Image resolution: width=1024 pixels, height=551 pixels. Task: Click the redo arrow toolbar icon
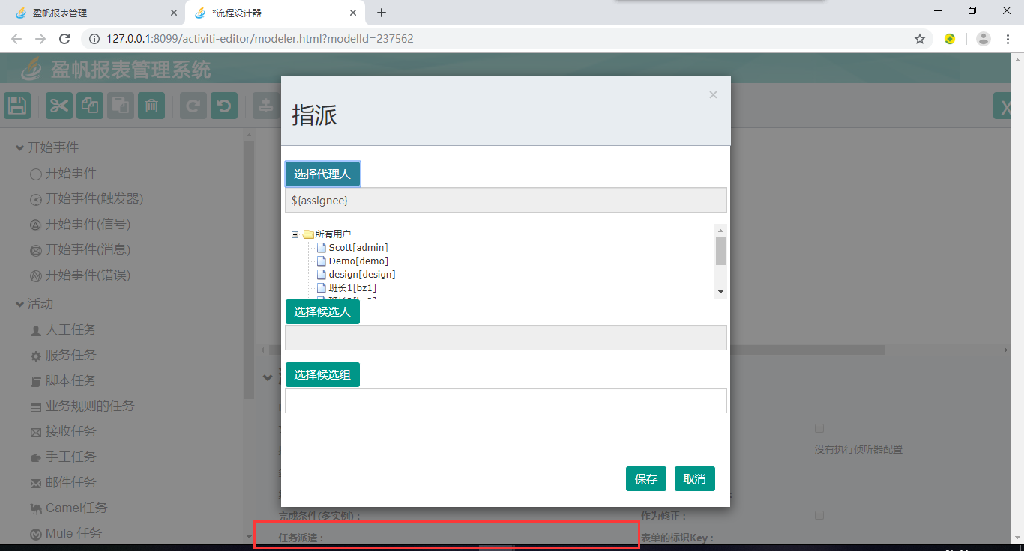(x=193, y=106)
